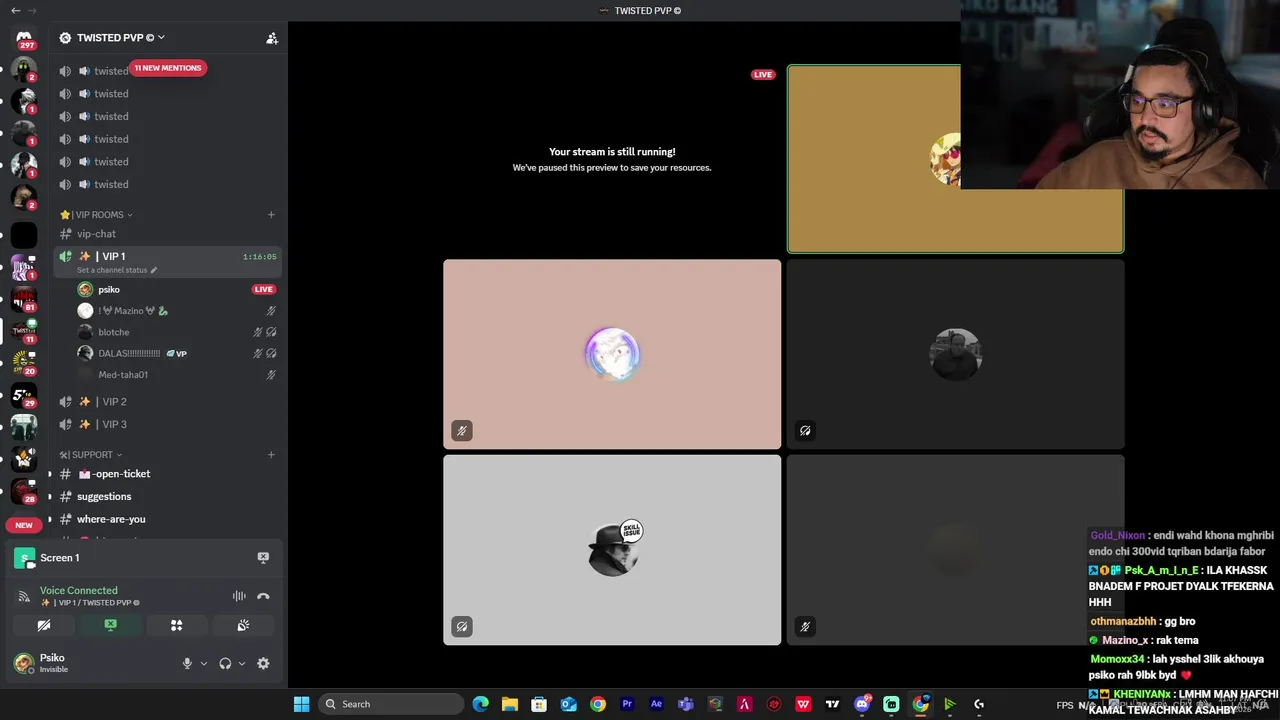The height and width of the screenshot is (720, 1280).
Task: Select the VIP 1 voice channel
Action: click(167, 262)
